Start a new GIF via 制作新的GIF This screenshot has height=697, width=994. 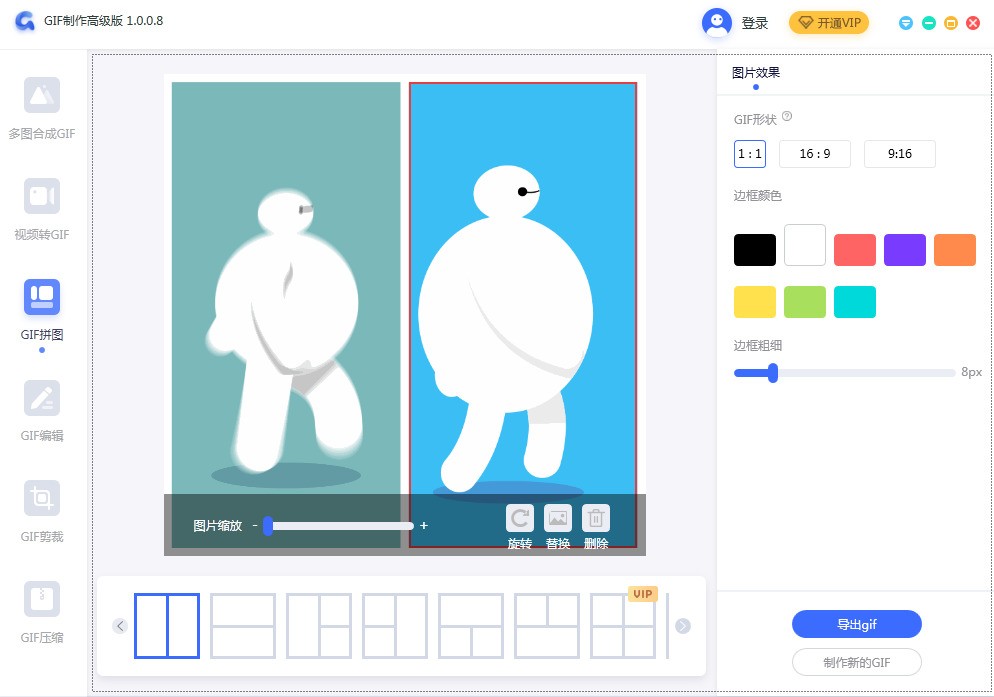click(856, 662)
